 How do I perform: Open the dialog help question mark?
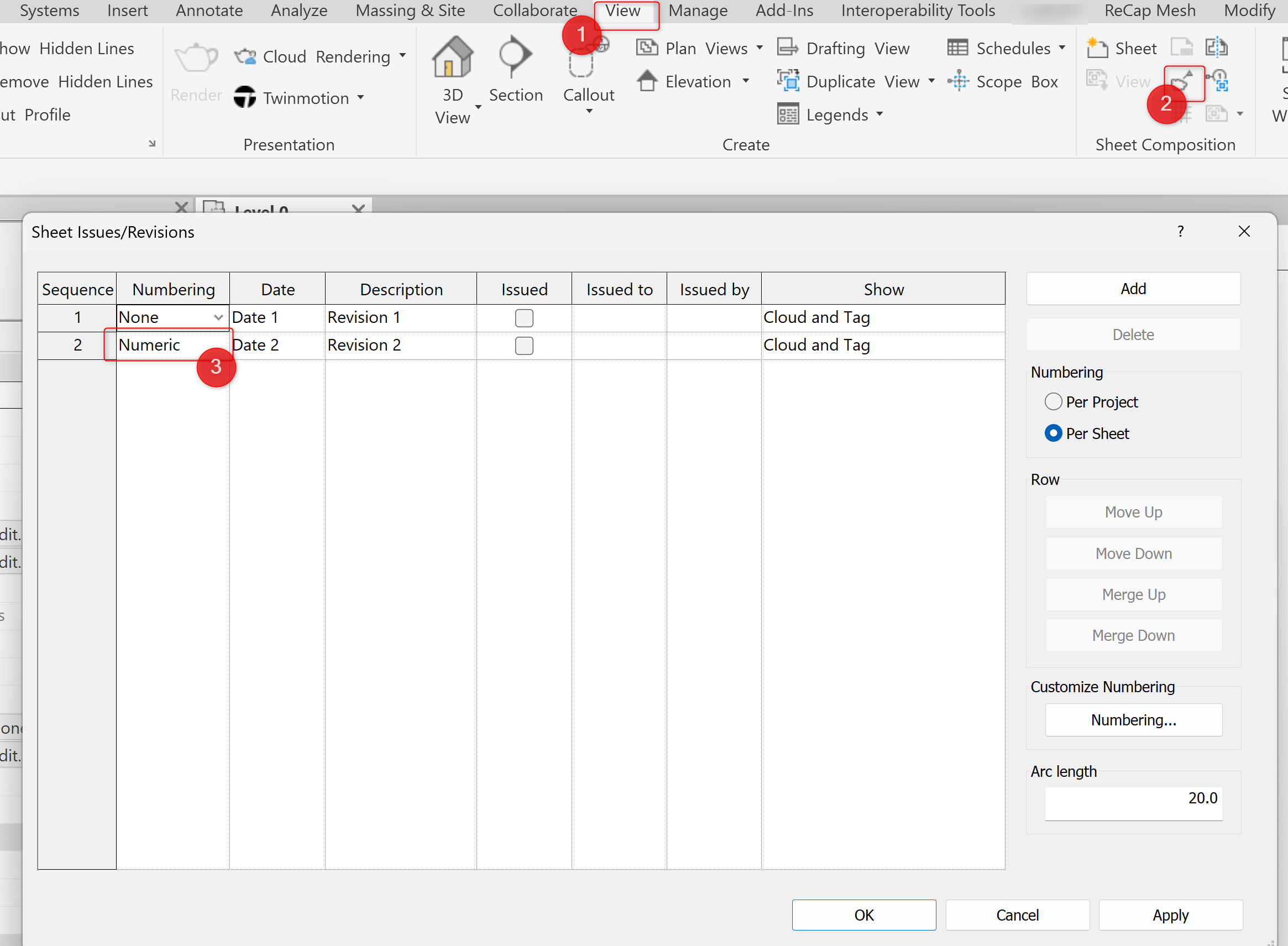click(1180, 231)
